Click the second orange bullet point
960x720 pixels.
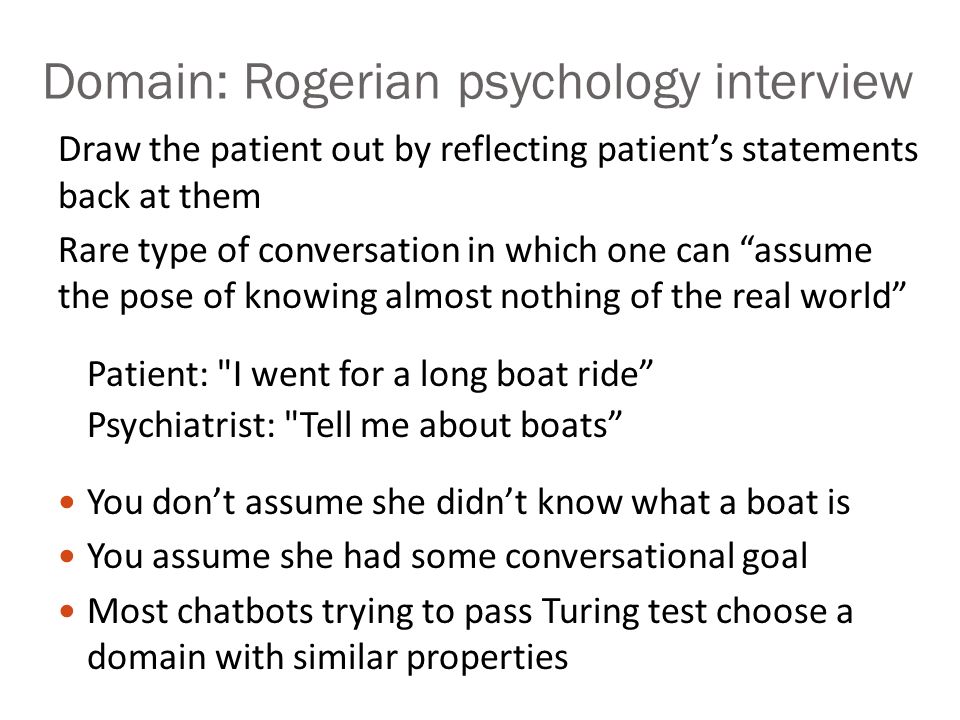click(67, 557)
